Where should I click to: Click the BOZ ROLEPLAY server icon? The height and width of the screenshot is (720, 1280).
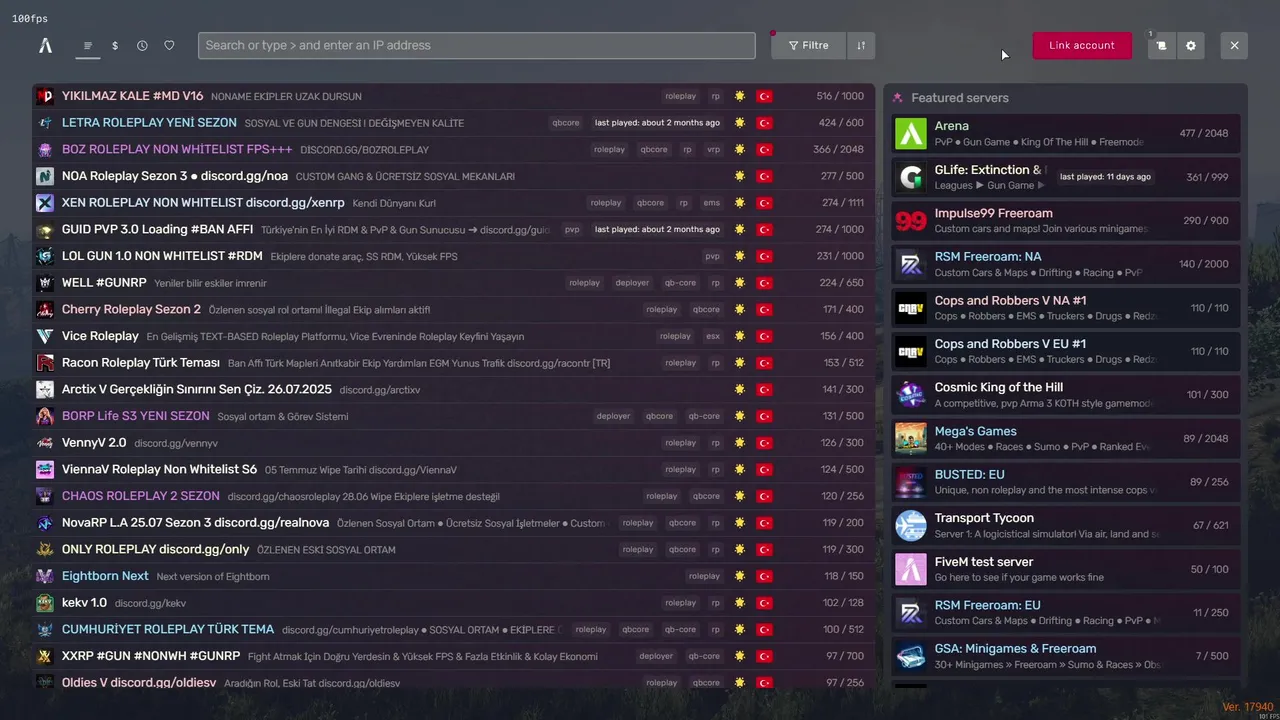pyautogui.click(x=45, y=149)
